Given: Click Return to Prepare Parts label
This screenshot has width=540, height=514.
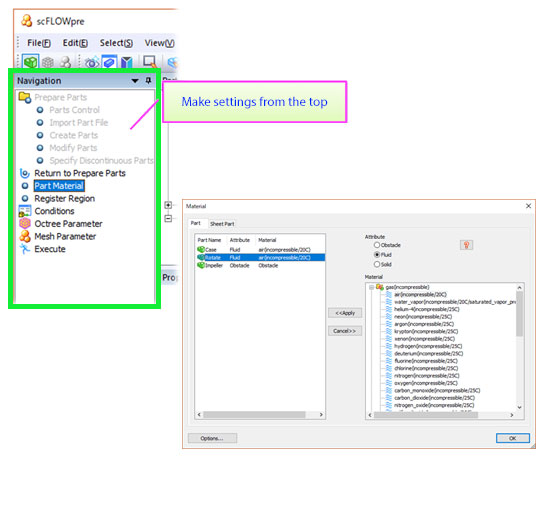Looking at the screenshot, I should [80, 173].
